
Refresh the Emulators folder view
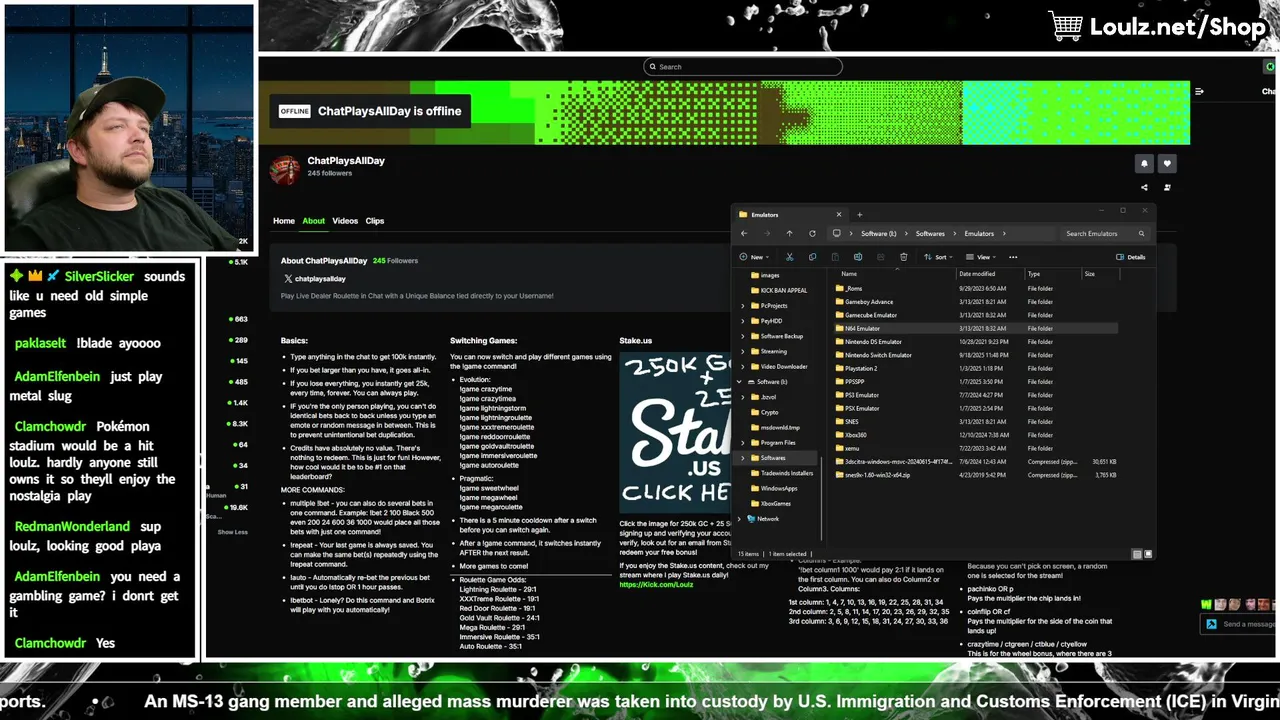[x=812, y=233]
